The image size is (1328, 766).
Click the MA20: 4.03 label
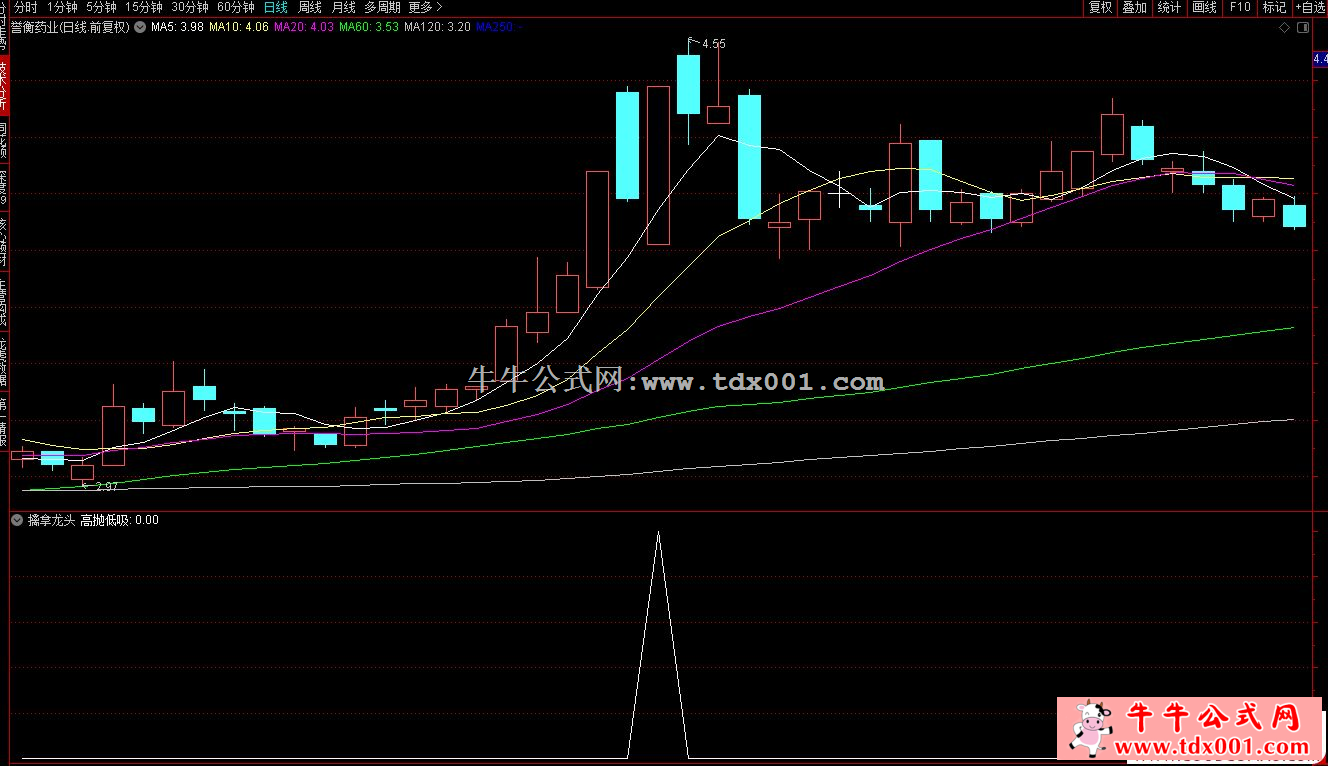tap(304, 27)
